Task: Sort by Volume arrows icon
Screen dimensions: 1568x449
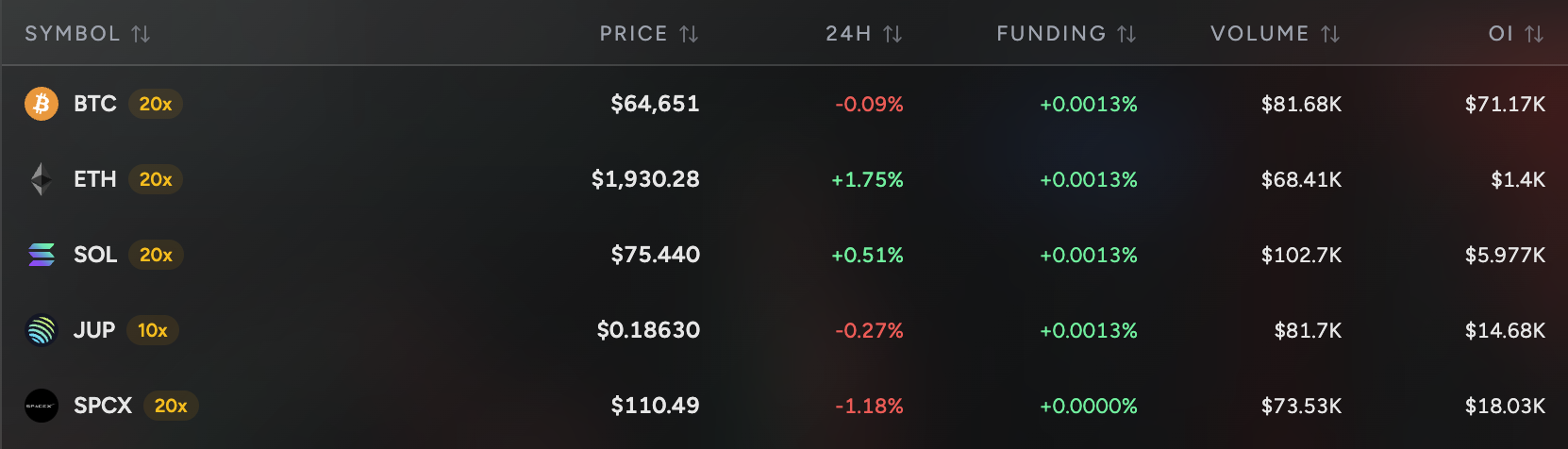Action: [1330, 34]
